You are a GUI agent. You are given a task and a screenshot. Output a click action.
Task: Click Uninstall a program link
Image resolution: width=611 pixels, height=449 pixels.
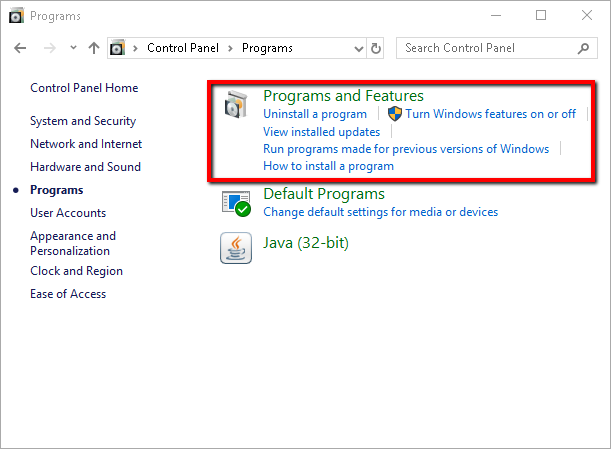(314, 114)
